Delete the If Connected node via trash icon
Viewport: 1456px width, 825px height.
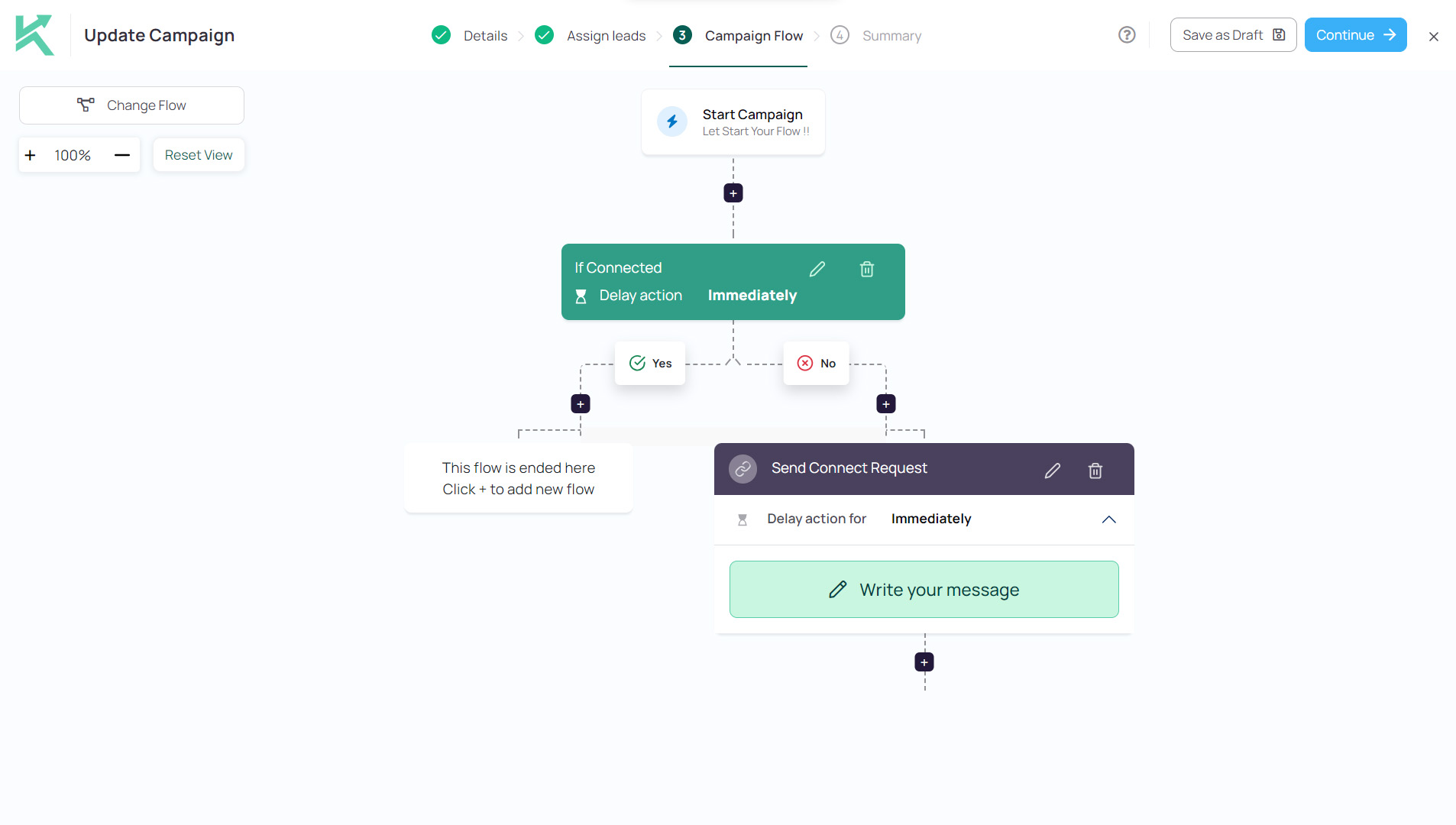[866, 269]
